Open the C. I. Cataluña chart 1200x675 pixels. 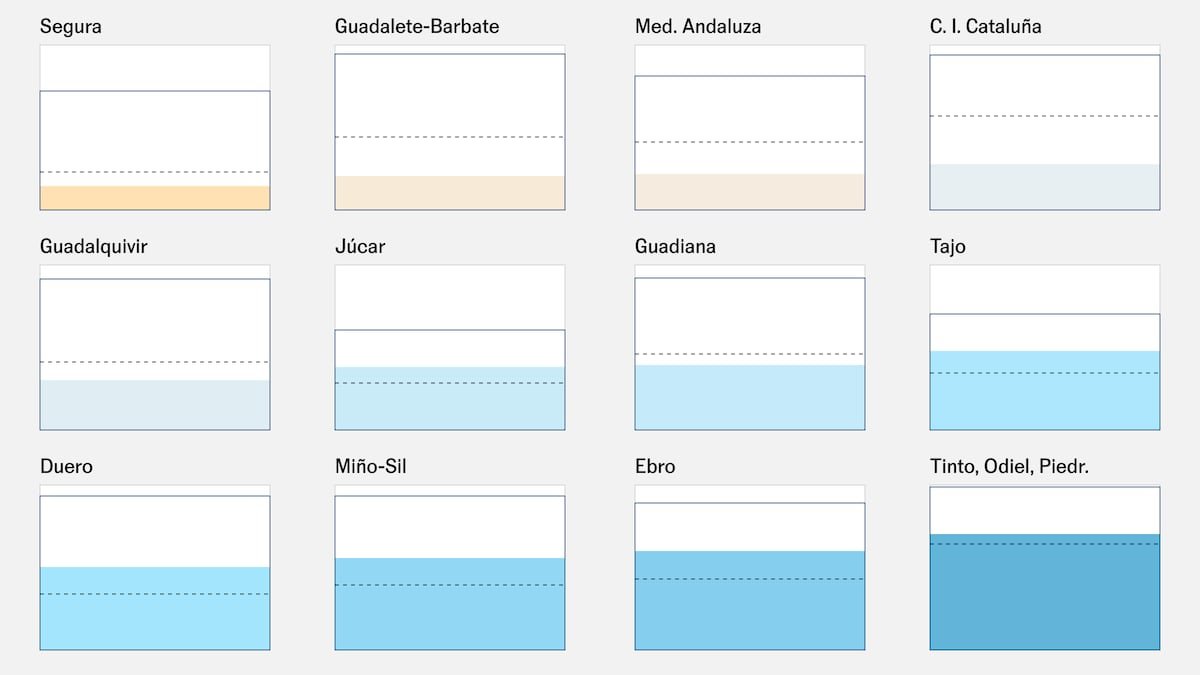tap(1045, 128)
